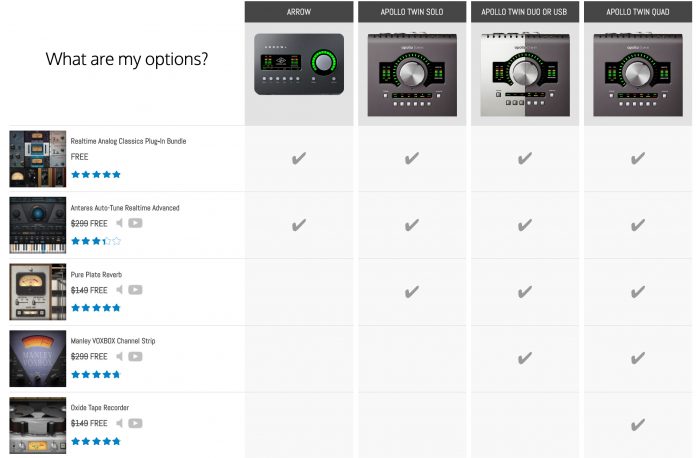Click Pure Plate Reverb speaker icon
Image resolution: width=696 pixels, height=458 pixels.
120,290
